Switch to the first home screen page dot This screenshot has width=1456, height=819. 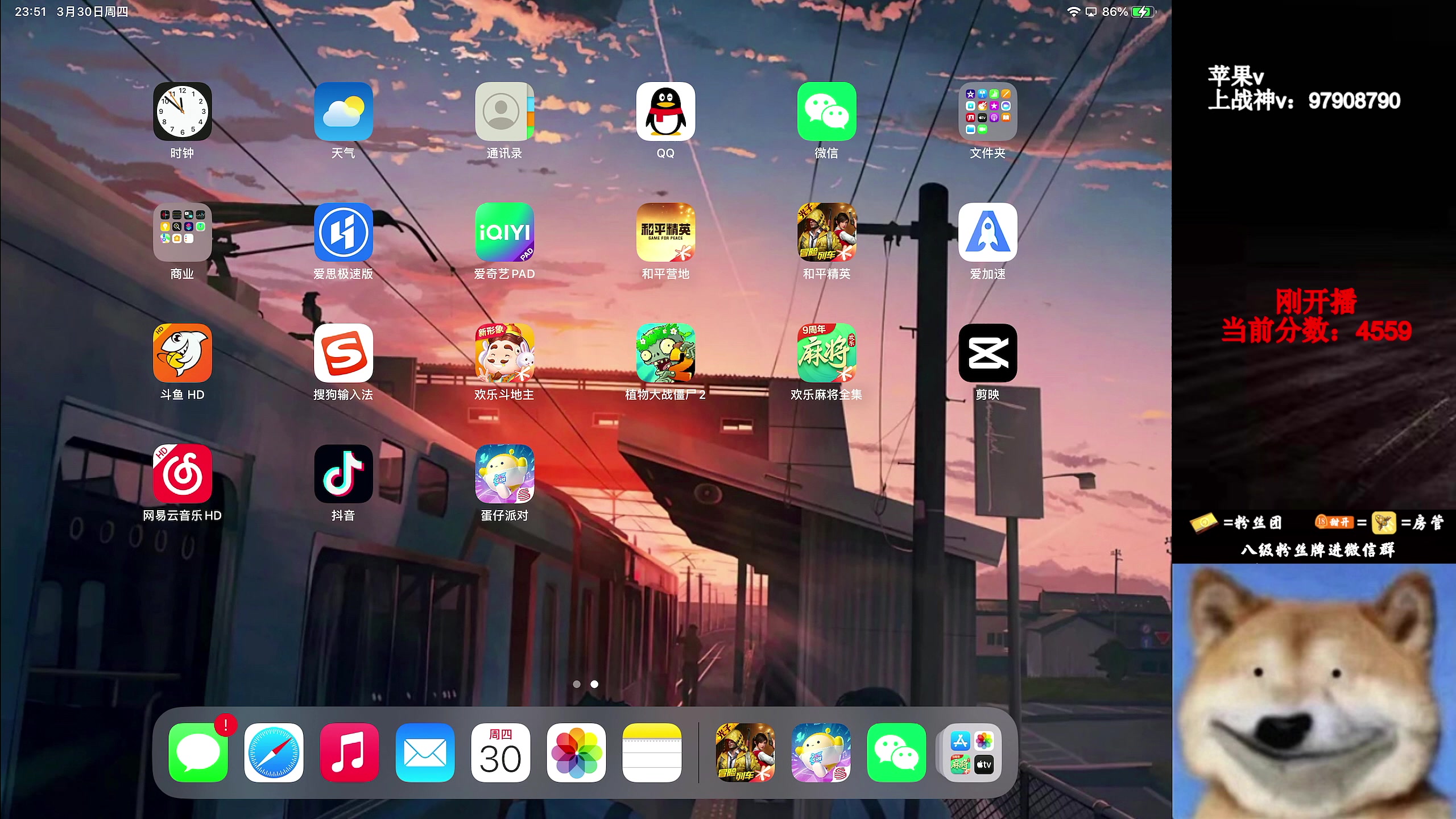point(577,684)
